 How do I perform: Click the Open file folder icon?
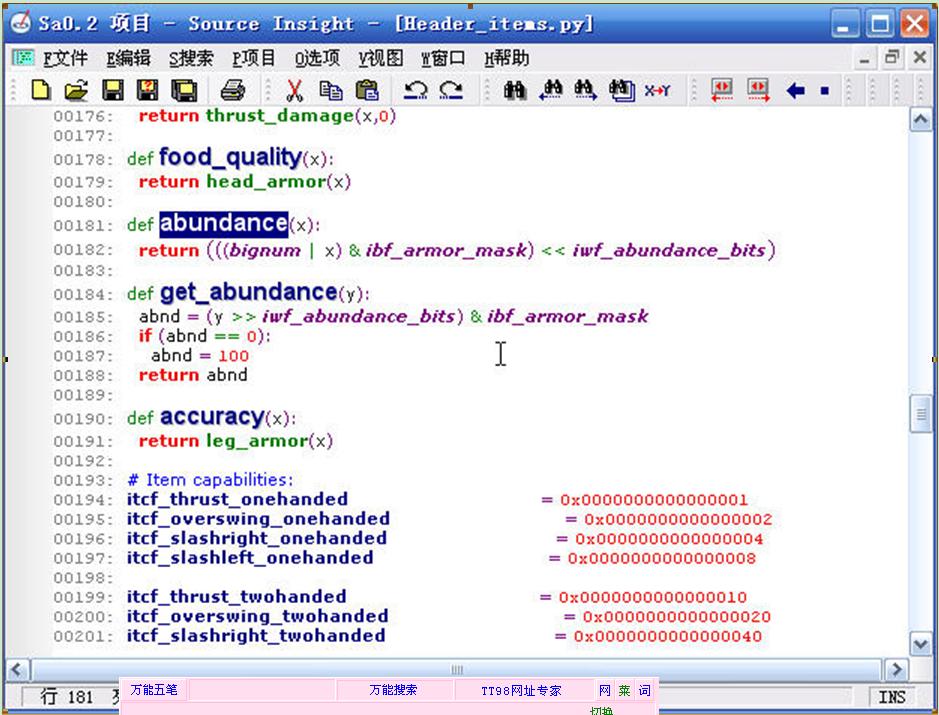pos(76,91)
